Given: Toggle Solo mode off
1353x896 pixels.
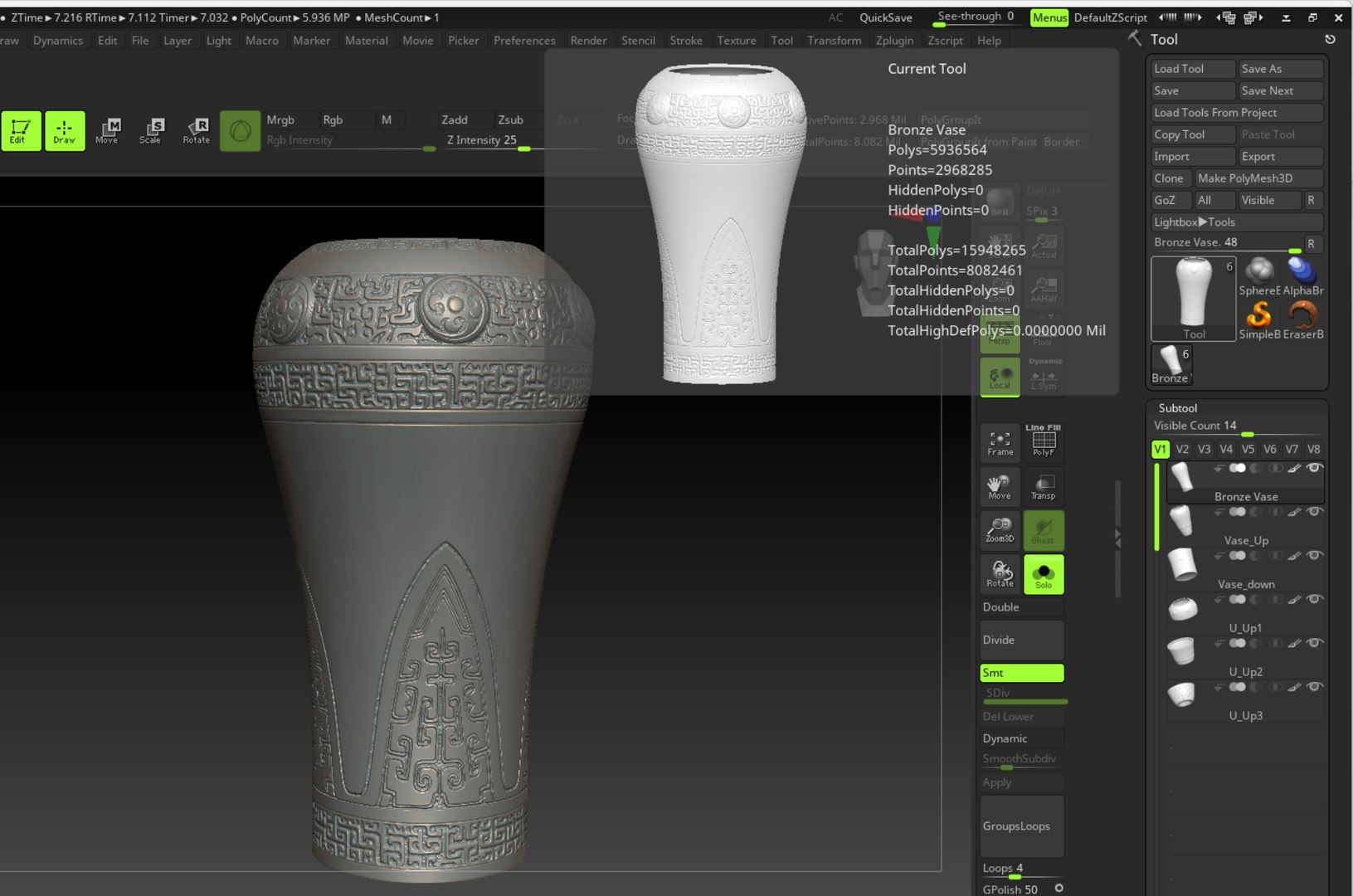Looking at the screenshot, I should click(x=1043, y=574).
